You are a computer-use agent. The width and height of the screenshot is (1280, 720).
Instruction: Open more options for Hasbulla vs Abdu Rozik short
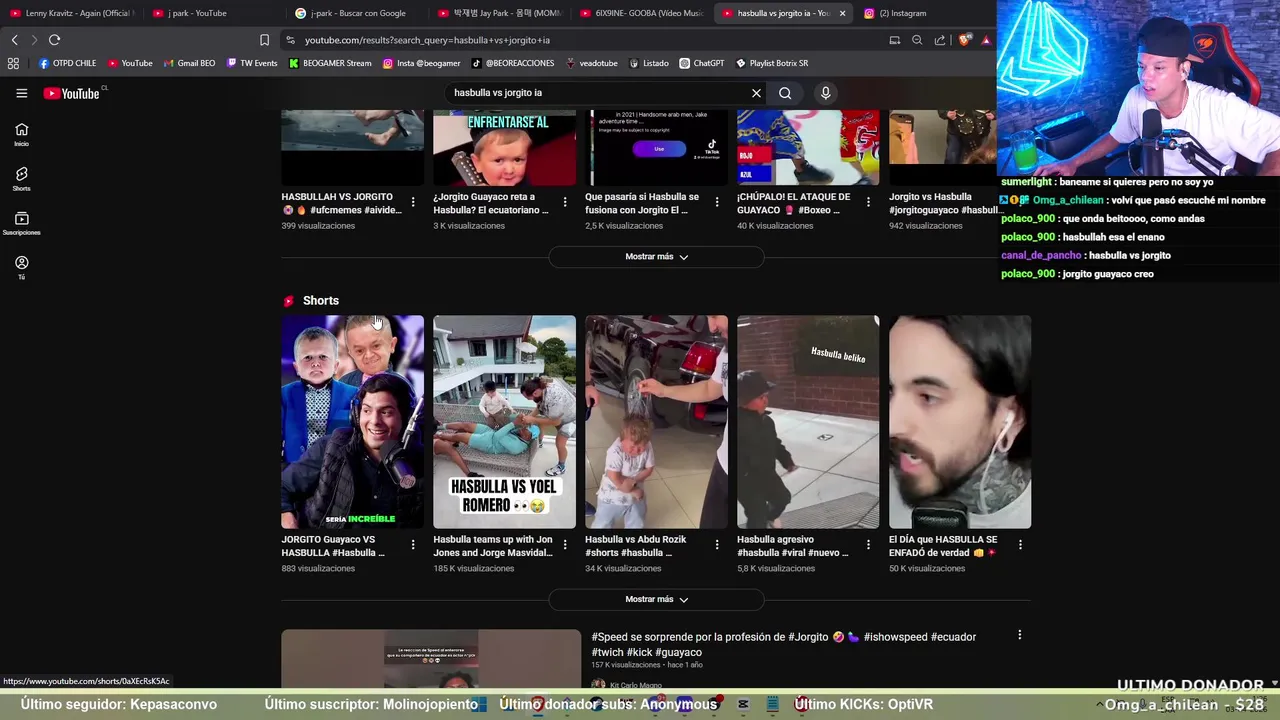[717, 545]
